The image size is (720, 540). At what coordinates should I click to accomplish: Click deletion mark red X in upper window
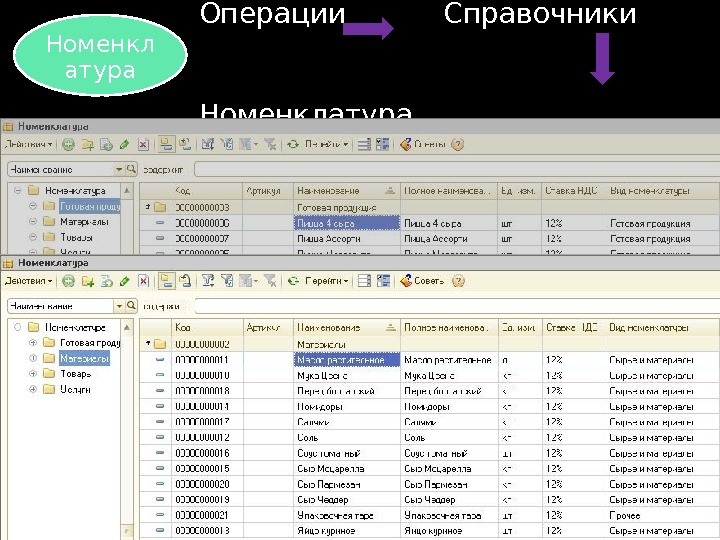pos(144,145)
